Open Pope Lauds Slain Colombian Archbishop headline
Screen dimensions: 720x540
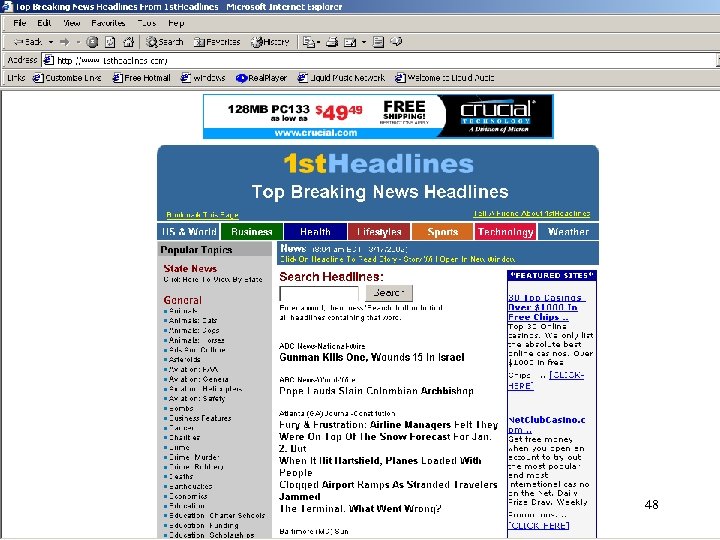pos(377,391)
